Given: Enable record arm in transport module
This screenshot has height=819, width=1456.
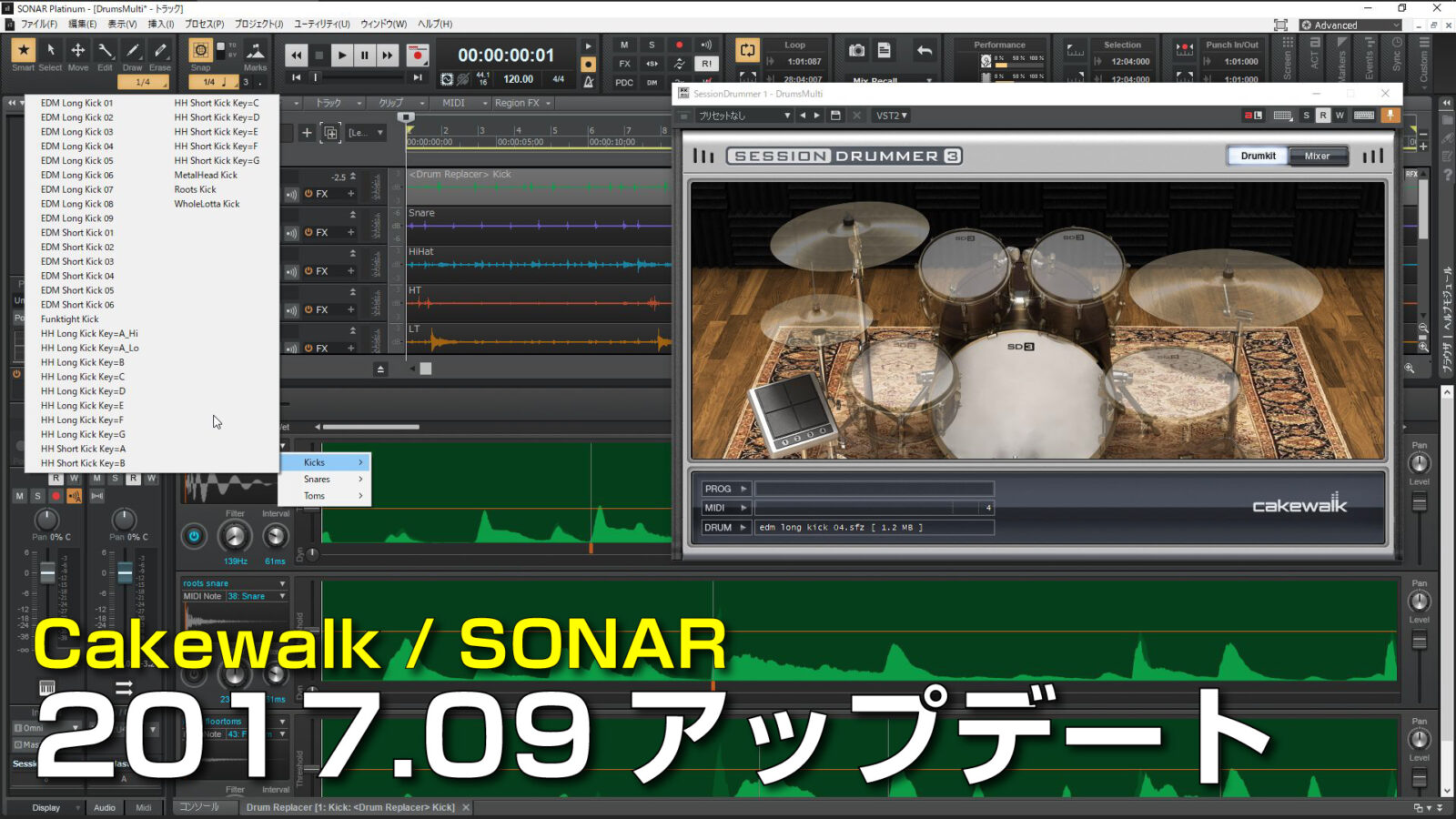Looking at the screenshot, I should click(x=418, y=55).
